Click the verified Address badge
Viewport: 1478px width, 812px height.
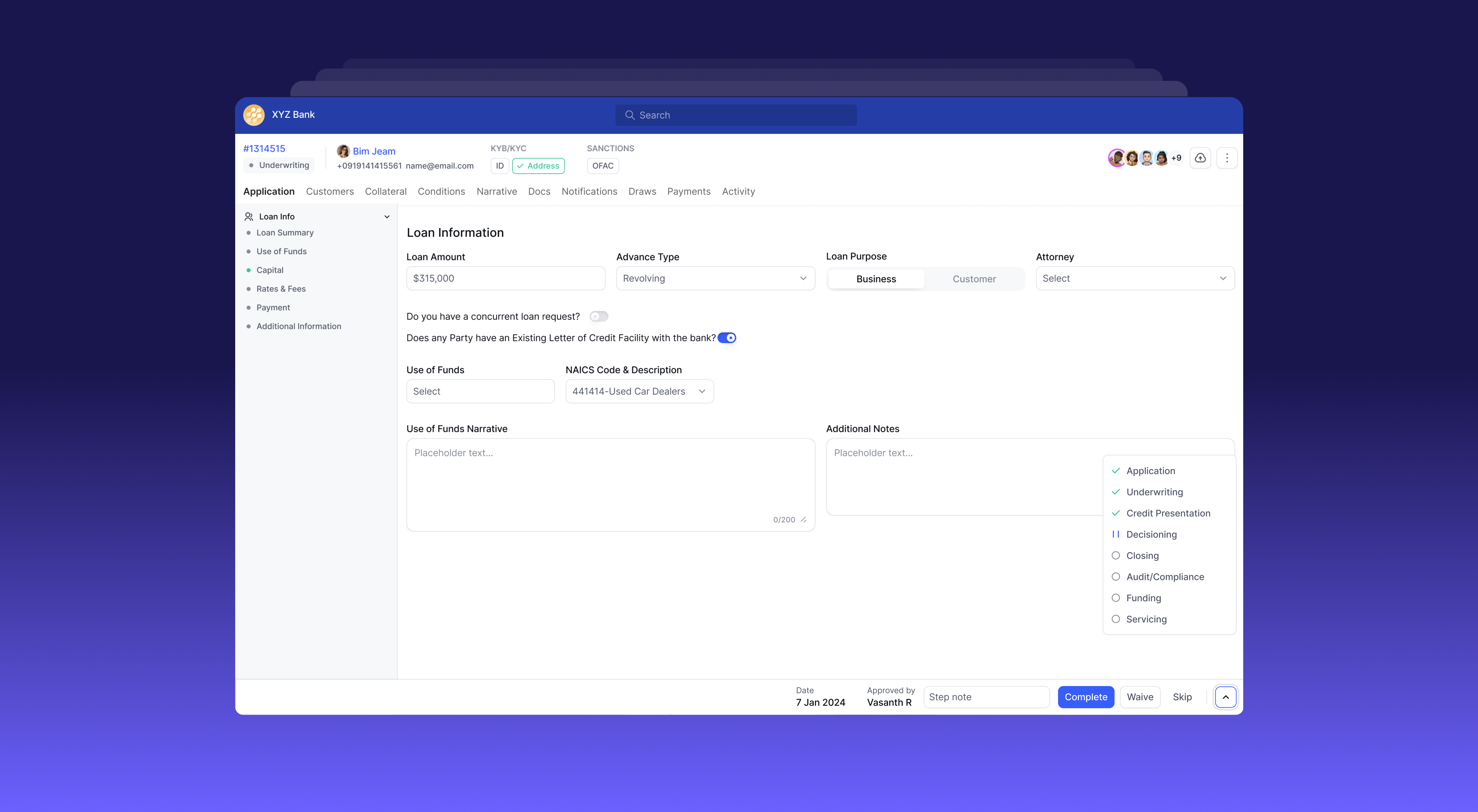(x=538, y=166)
